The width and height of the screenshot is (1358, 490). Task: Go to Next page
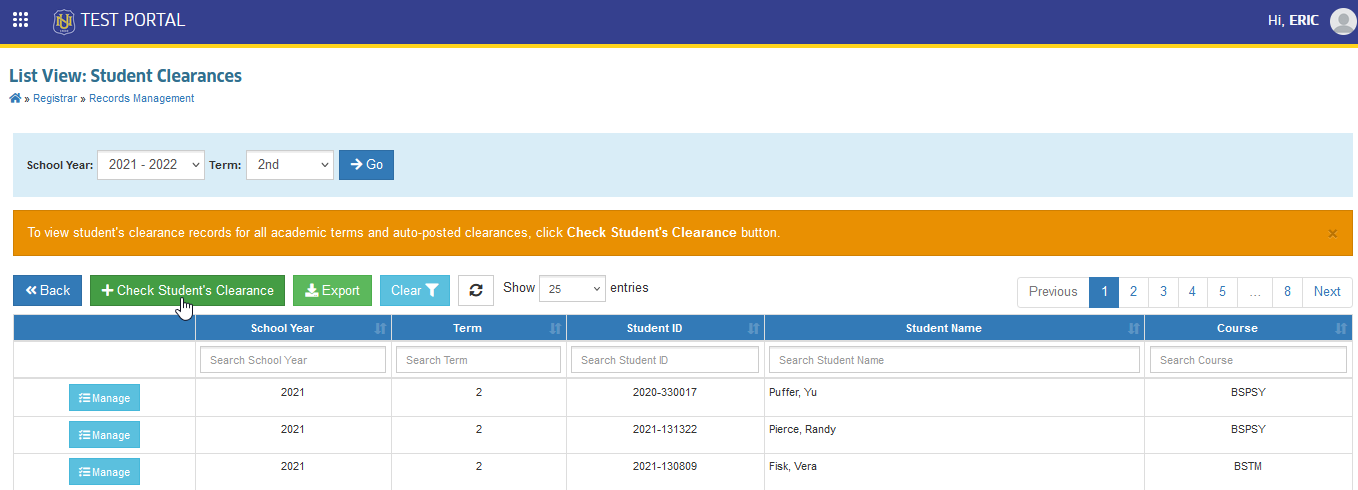(x=1327, y=292)
